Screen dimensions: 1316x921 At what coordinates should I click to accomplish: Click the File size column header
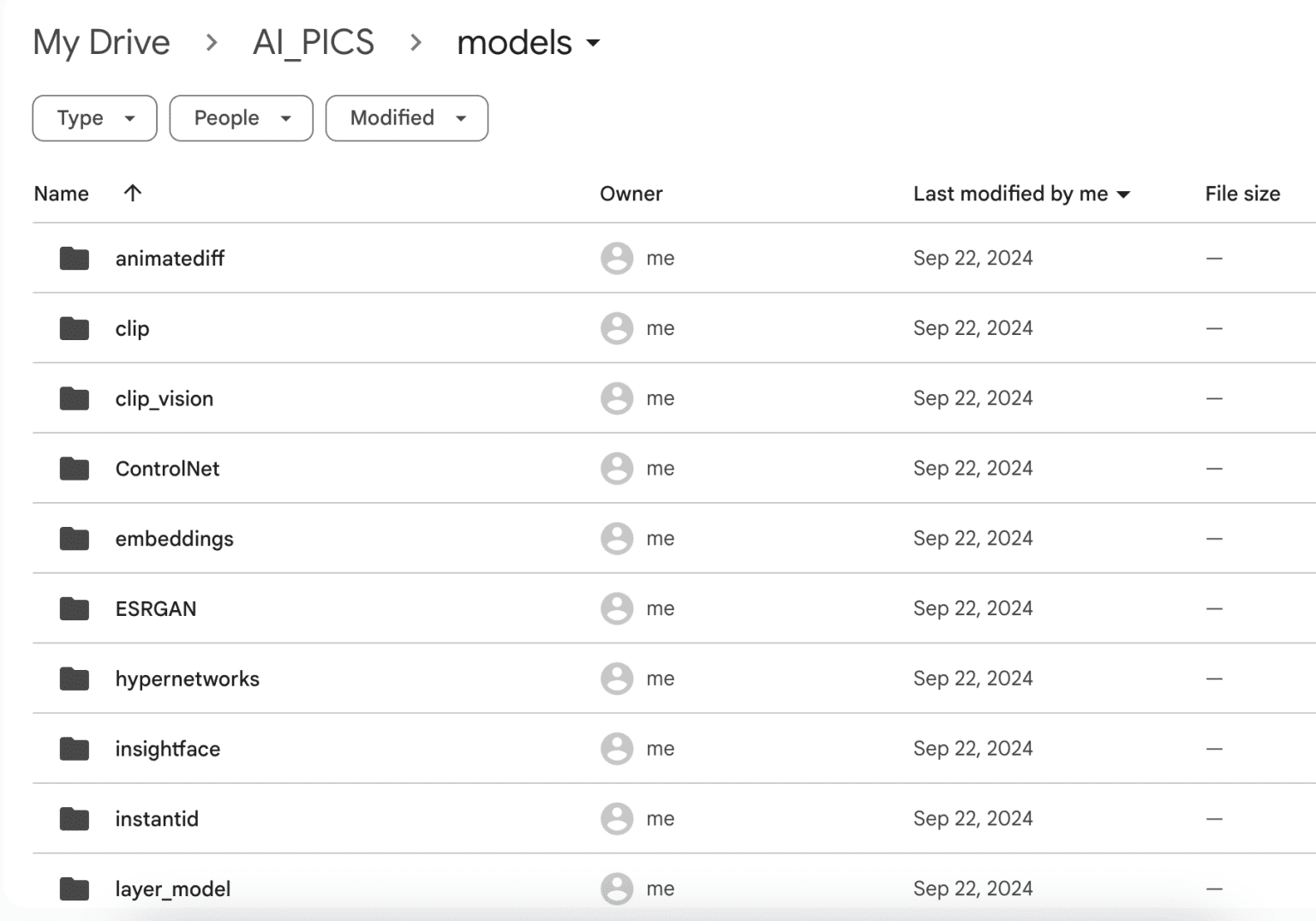pos(1241,194)
